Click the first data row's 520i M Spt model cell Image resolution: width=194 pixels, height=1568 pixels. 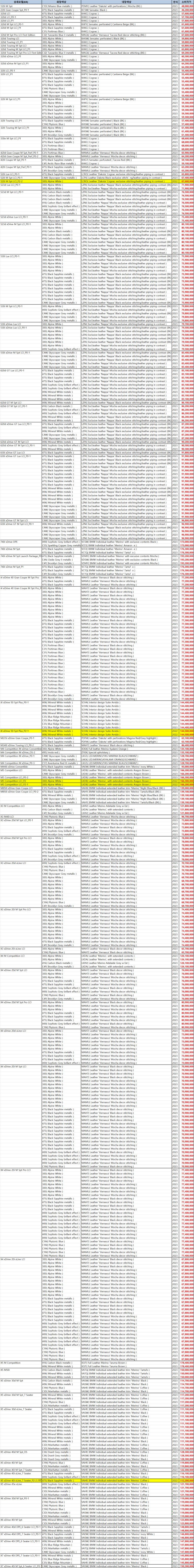pyautogui.click(x=21, y=5)
